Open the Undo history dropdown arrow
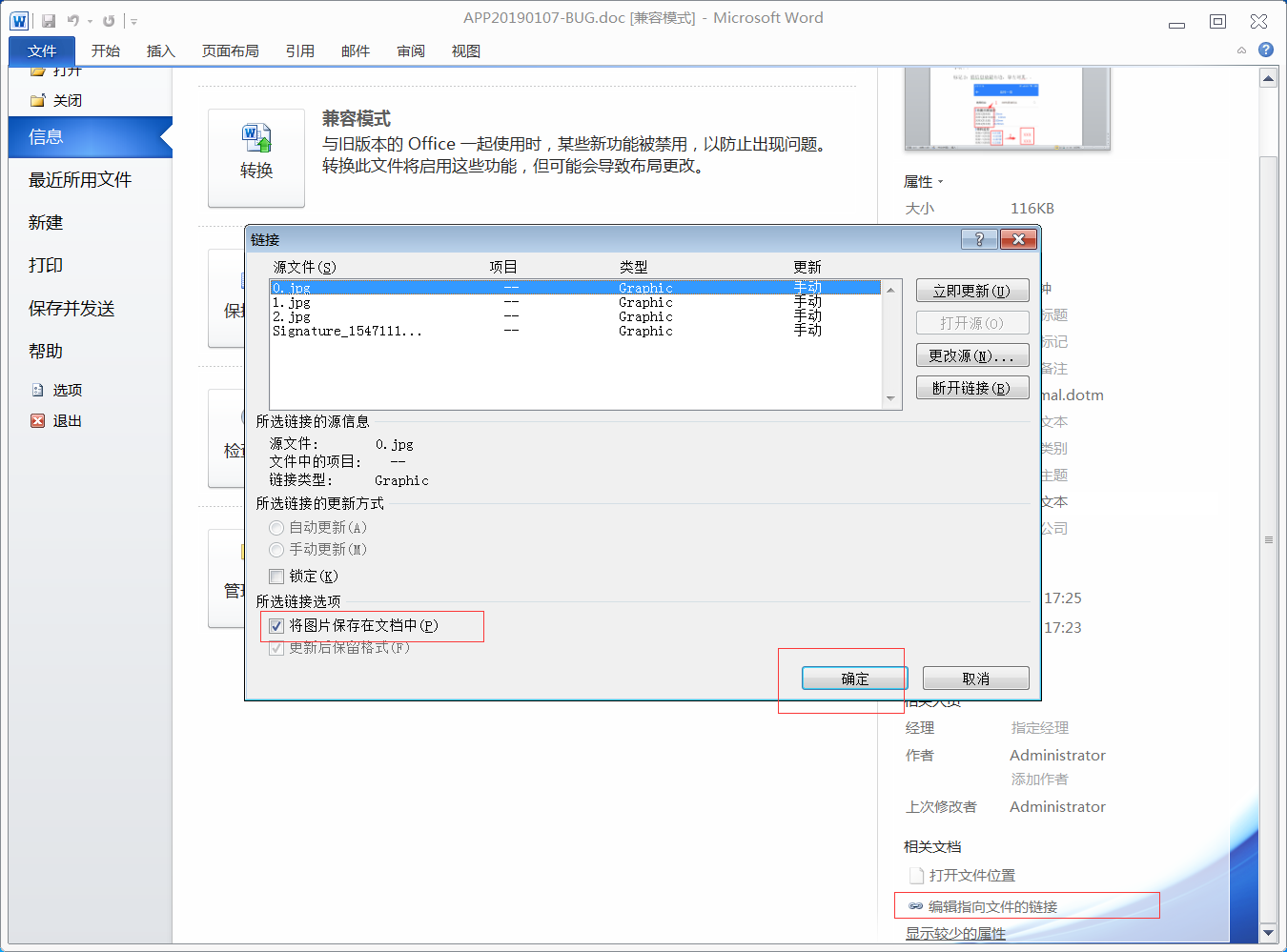1287x952 pixels. pyautogui.click(x=90, y=21)
